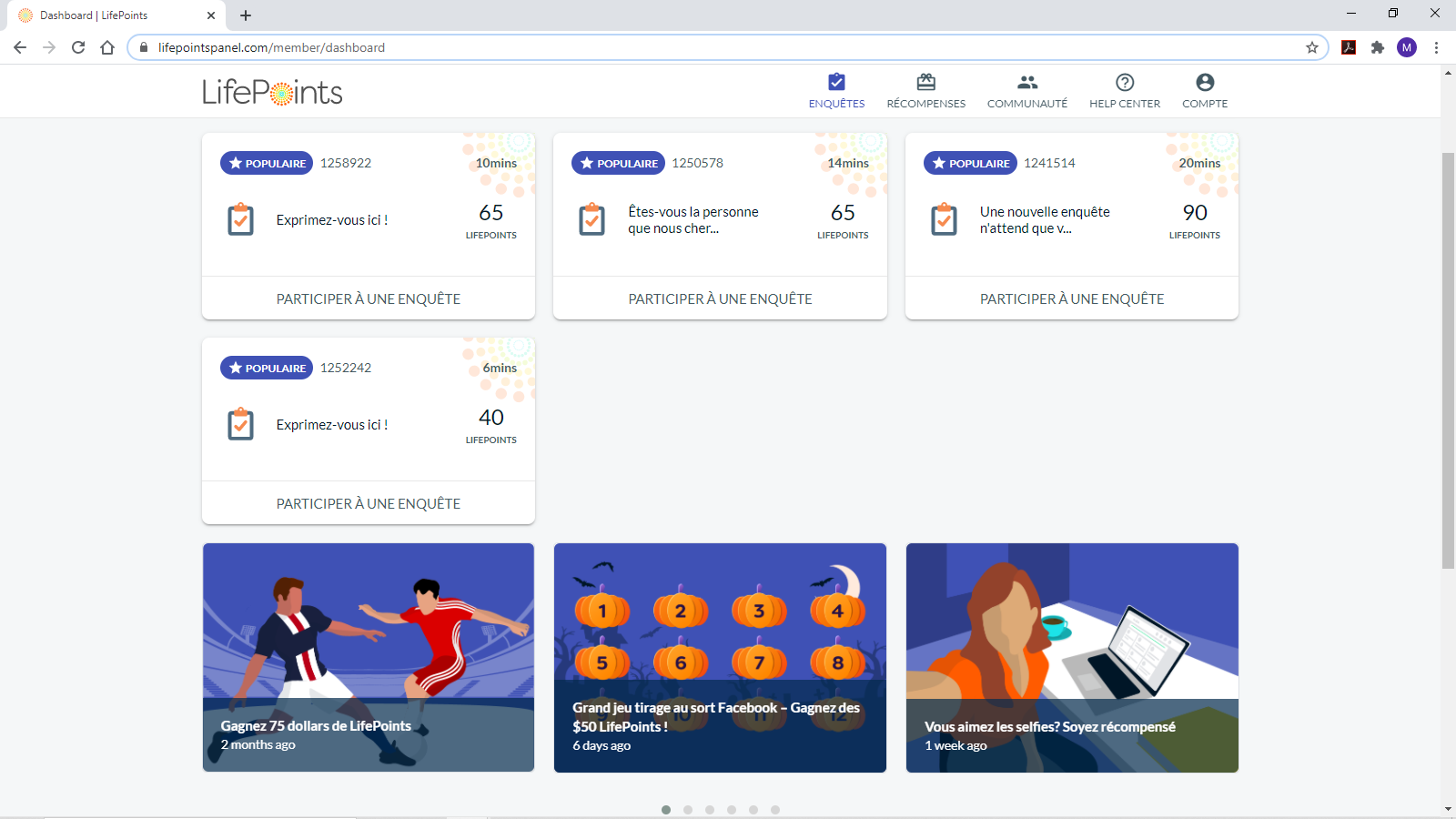Viewport: 1456px width, 819px height.
Task: Participate in survey 1252242
Action: [x=369, y=503]
